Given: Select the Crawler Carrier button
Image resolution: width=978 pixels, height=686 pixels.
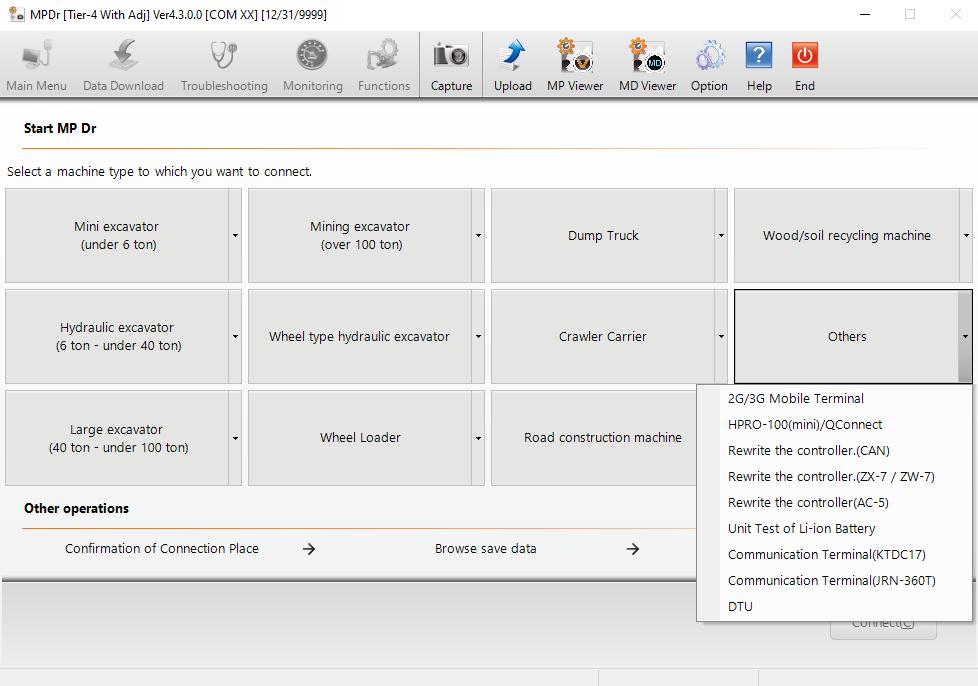Looking at the screenshot, I should (603, 337).
